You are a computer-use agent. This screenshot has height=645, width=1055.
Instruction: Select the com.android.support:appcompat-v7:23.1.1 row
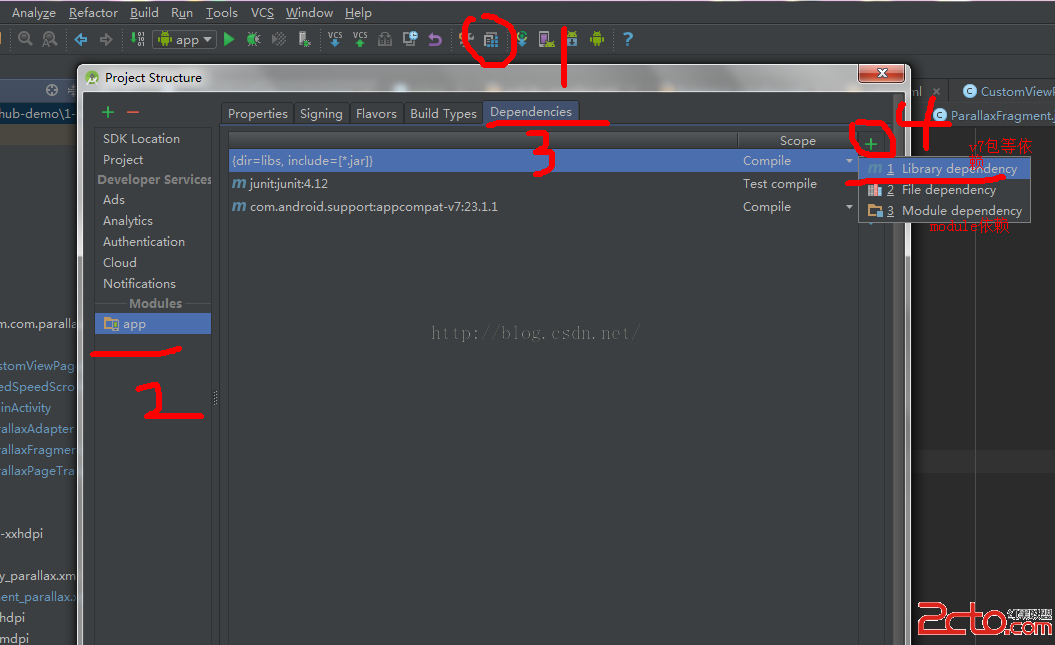pos(543,206)
